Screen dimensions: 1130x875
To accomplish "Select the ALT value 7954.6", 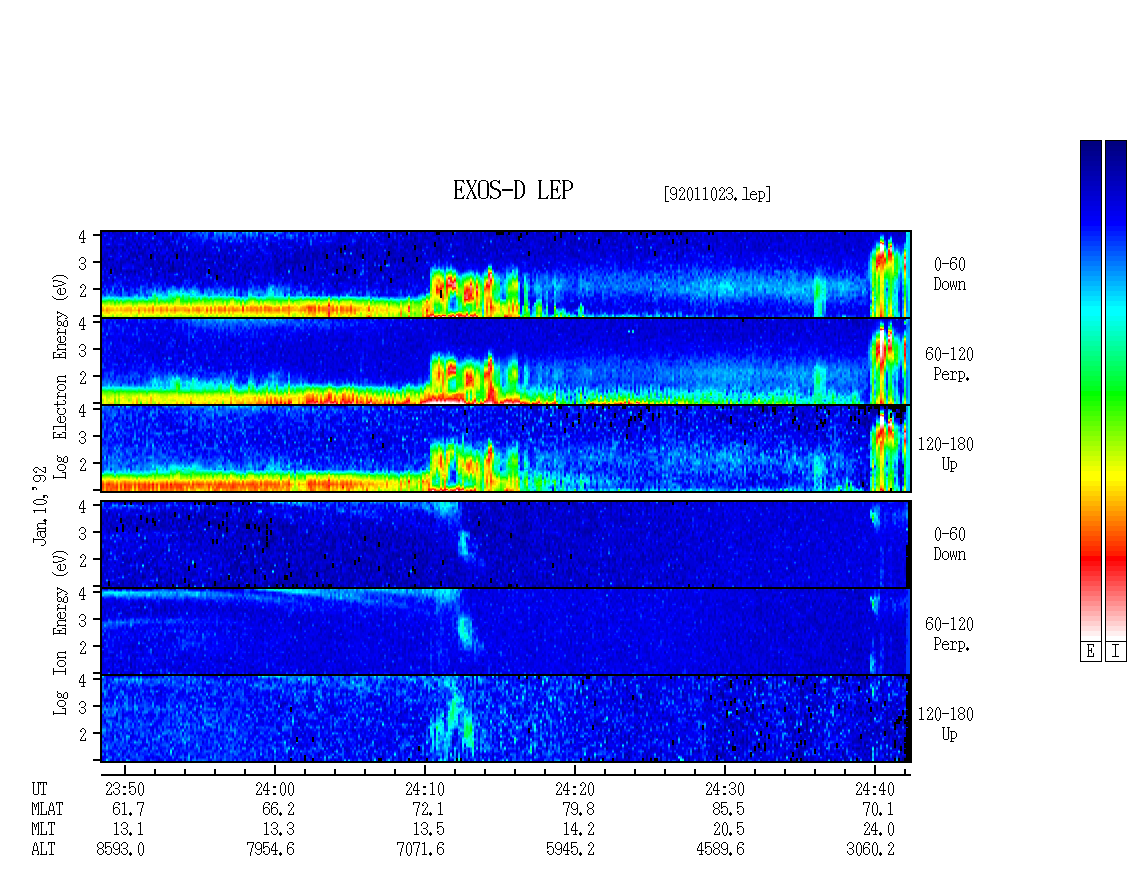I will tap(270, 850).
